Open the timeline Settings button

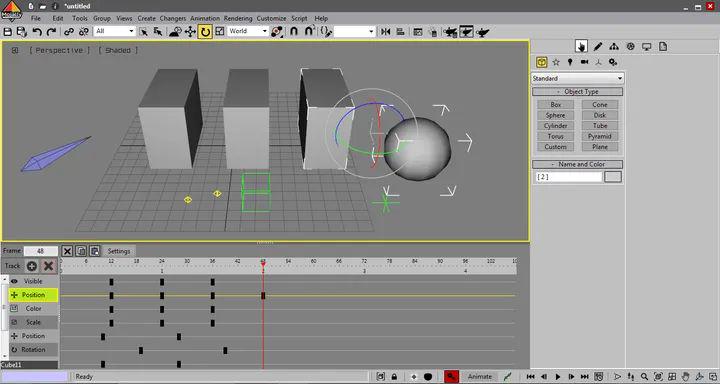119,251
